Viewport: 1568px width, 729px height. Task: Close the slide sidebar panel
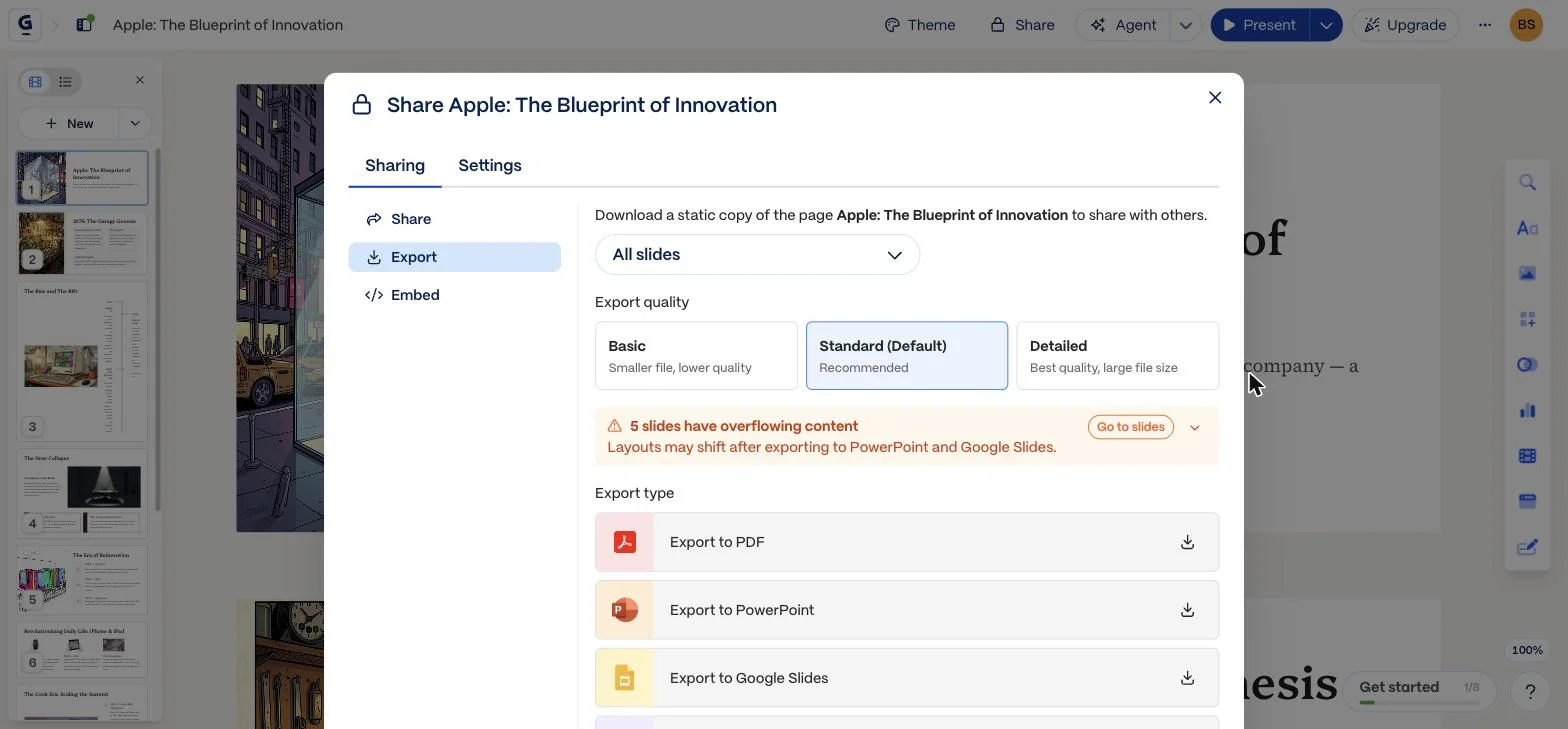pyautogui.click(x=140, y=80)
